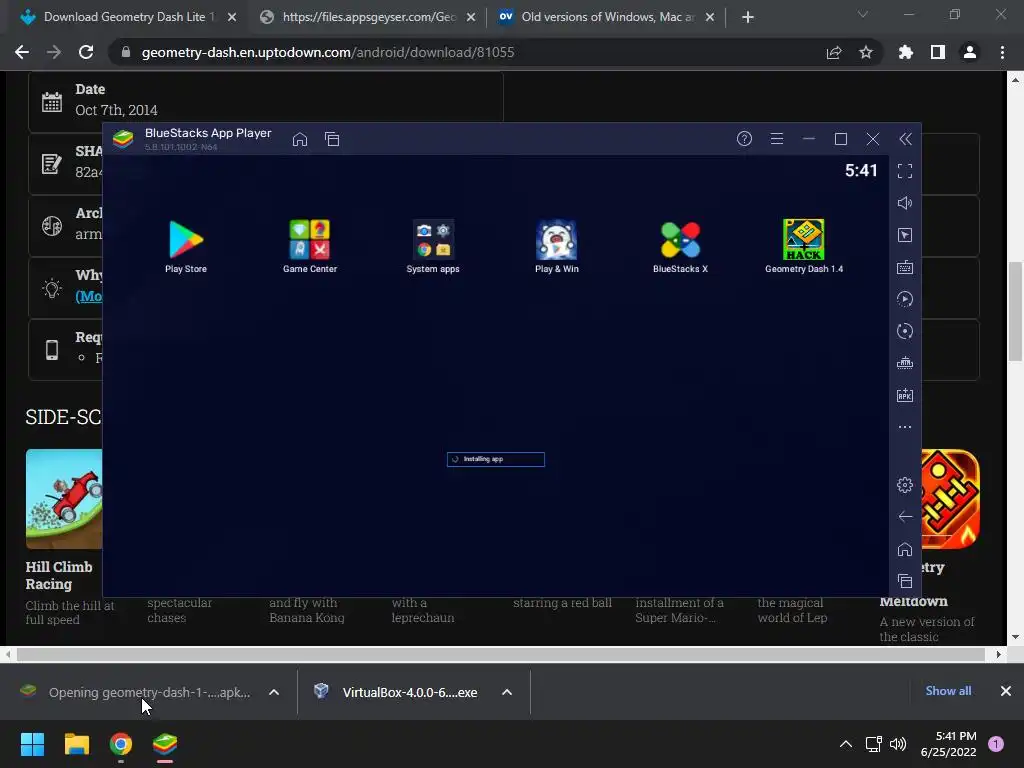The height and width of the screenshot is (768, 1024).
Task: Expand VirtualBox exe download options
Action: click(507, 692)
